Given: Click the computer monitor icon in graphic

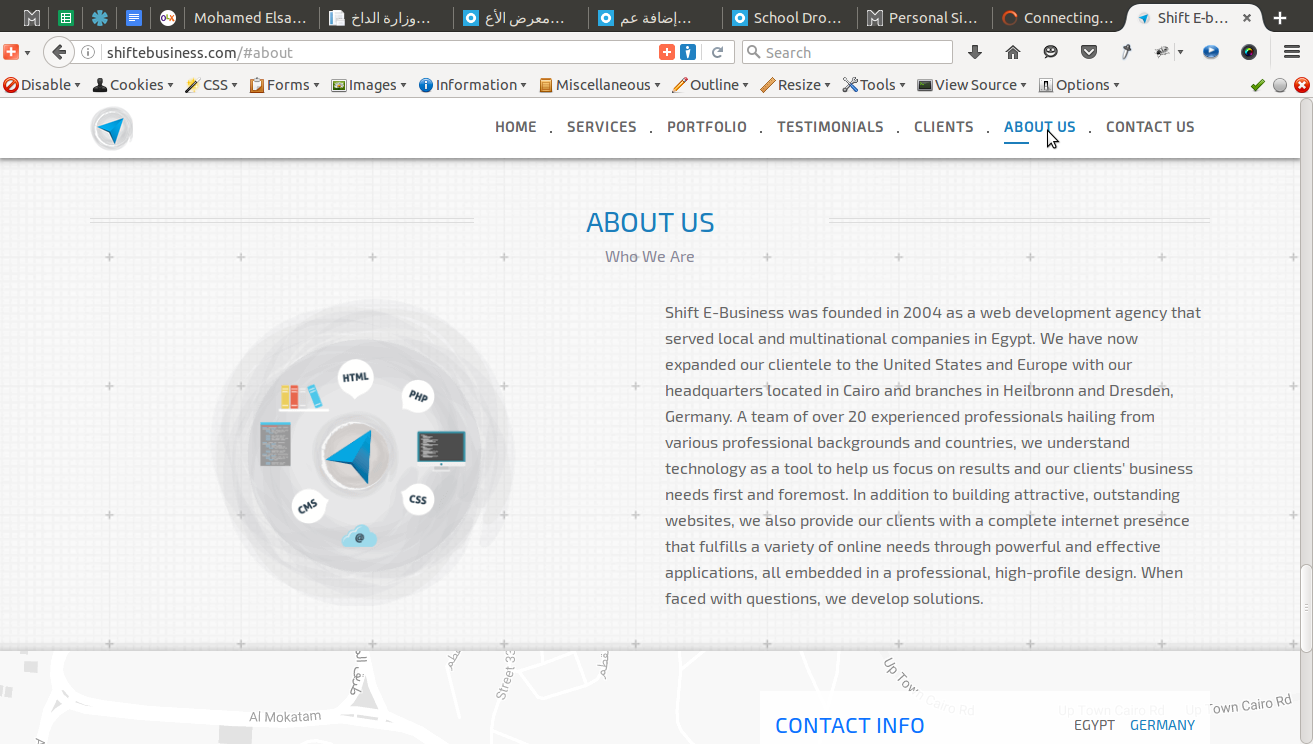Looking at the screenshot, I should pos(441,450).
